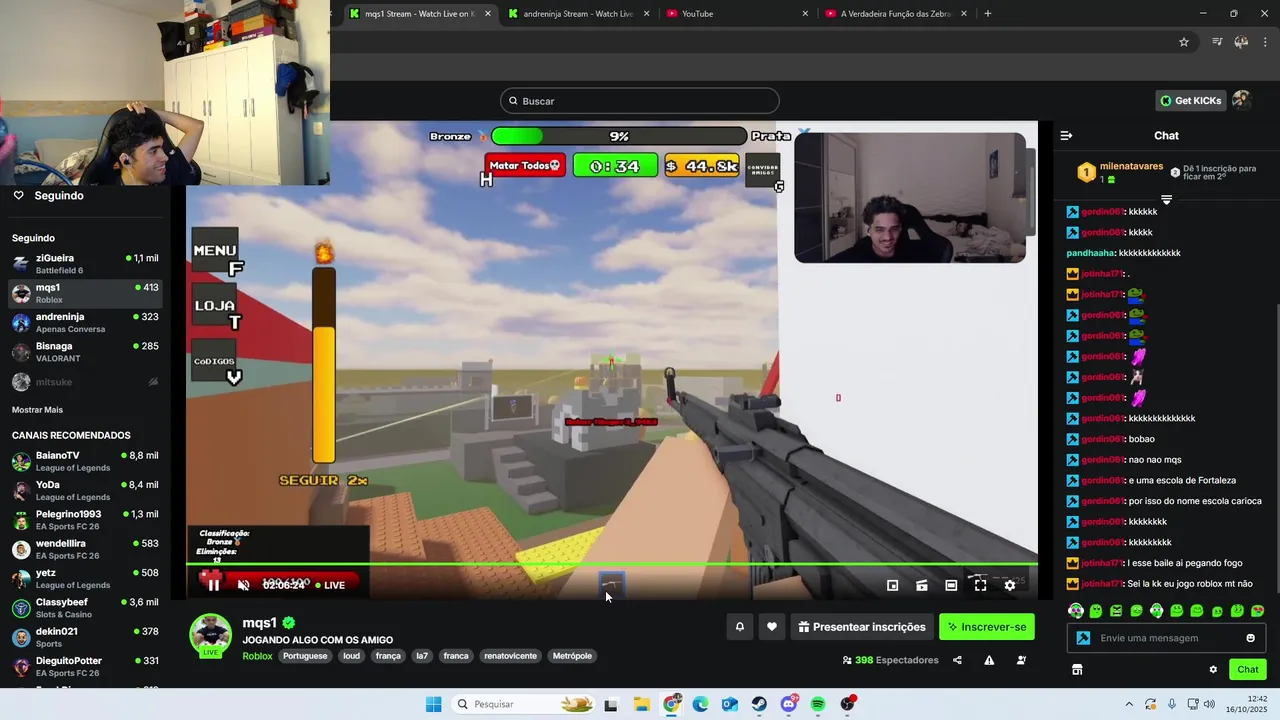This screenshot has width=1280, height=720.
Task: Click chat username pandhaaha
Action: coord(1090,253)
